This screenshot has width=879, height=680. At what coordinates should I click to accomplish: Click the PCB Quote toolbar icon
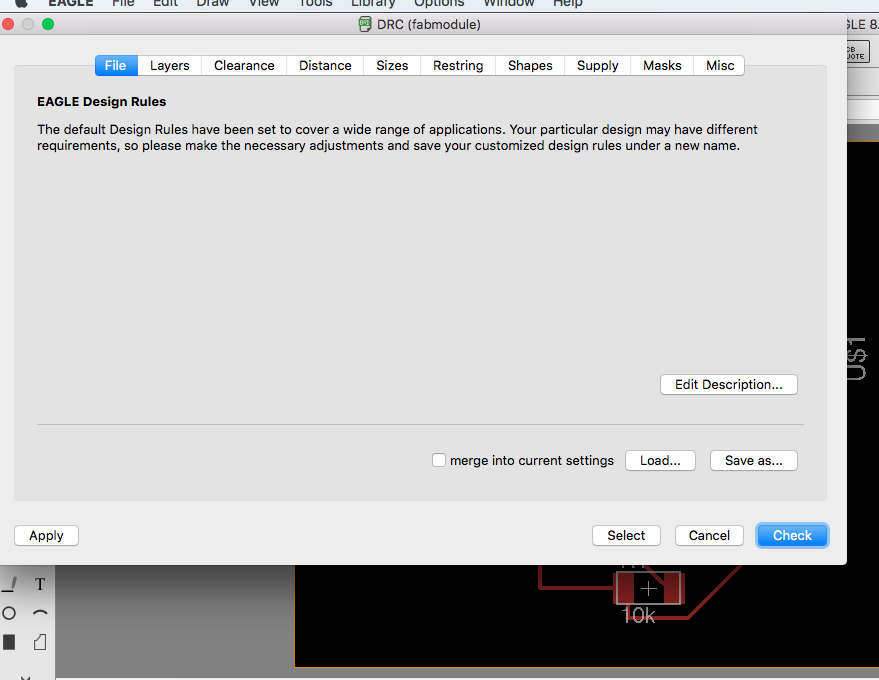(x=857, y=52)
